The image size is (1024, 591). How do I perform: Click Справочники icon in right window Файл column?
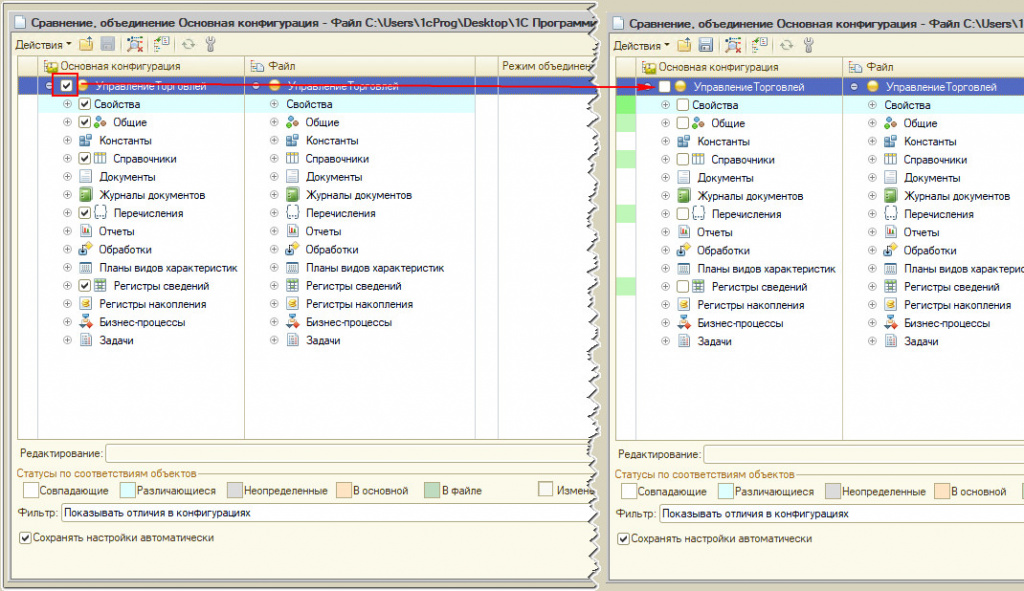pos(890,159)
